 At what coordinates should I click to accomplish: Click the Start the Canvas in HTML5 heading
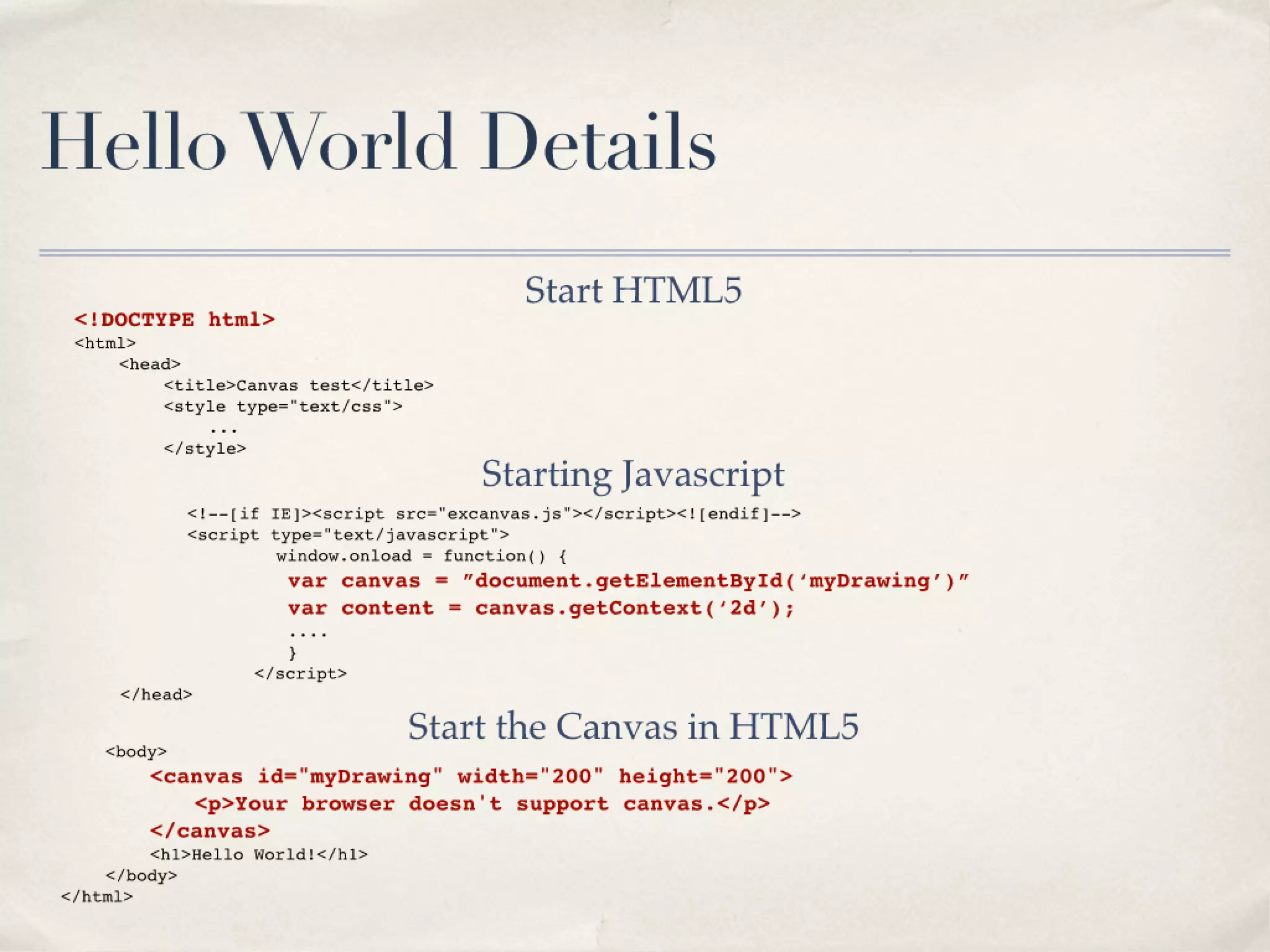[633, 726]
